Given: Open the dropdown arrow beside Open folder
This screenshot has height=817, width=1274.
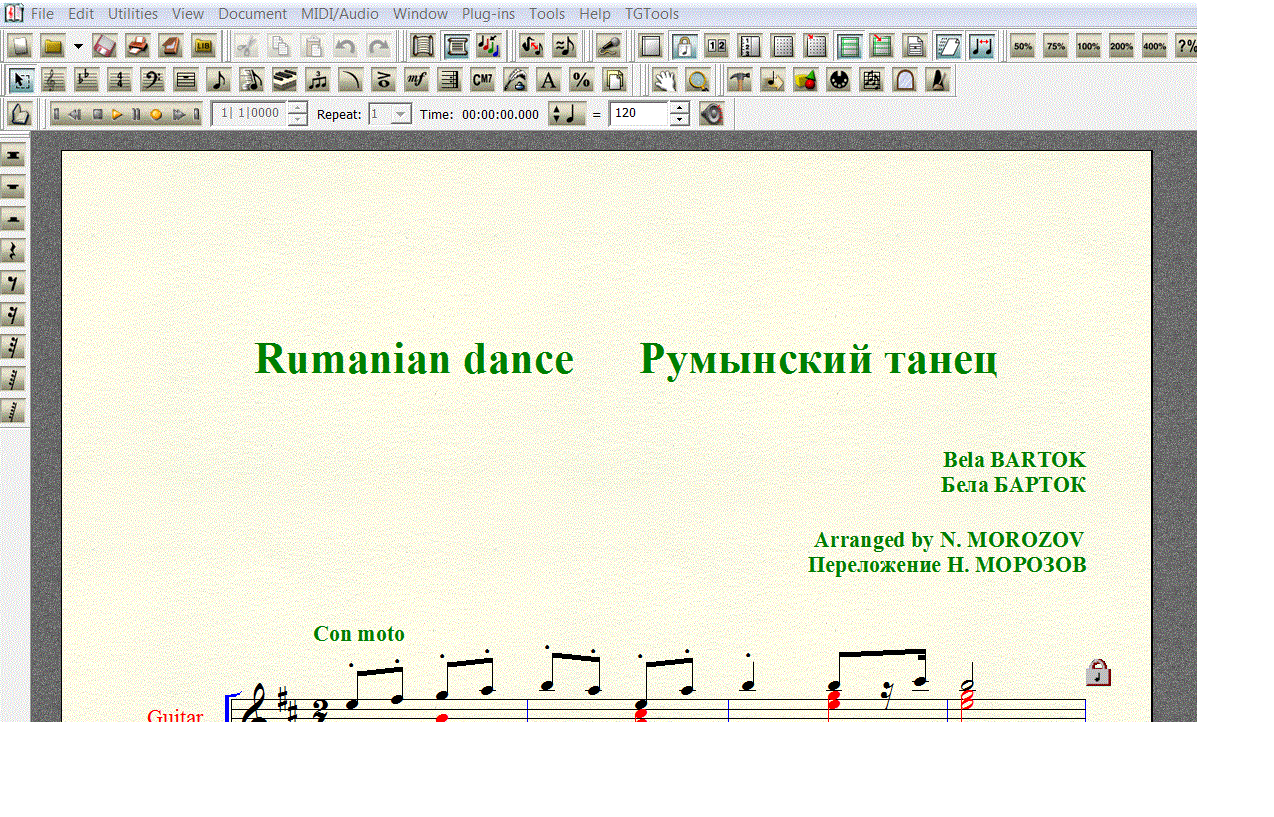Looking at the screenshot, I should (x=78, y=46).
